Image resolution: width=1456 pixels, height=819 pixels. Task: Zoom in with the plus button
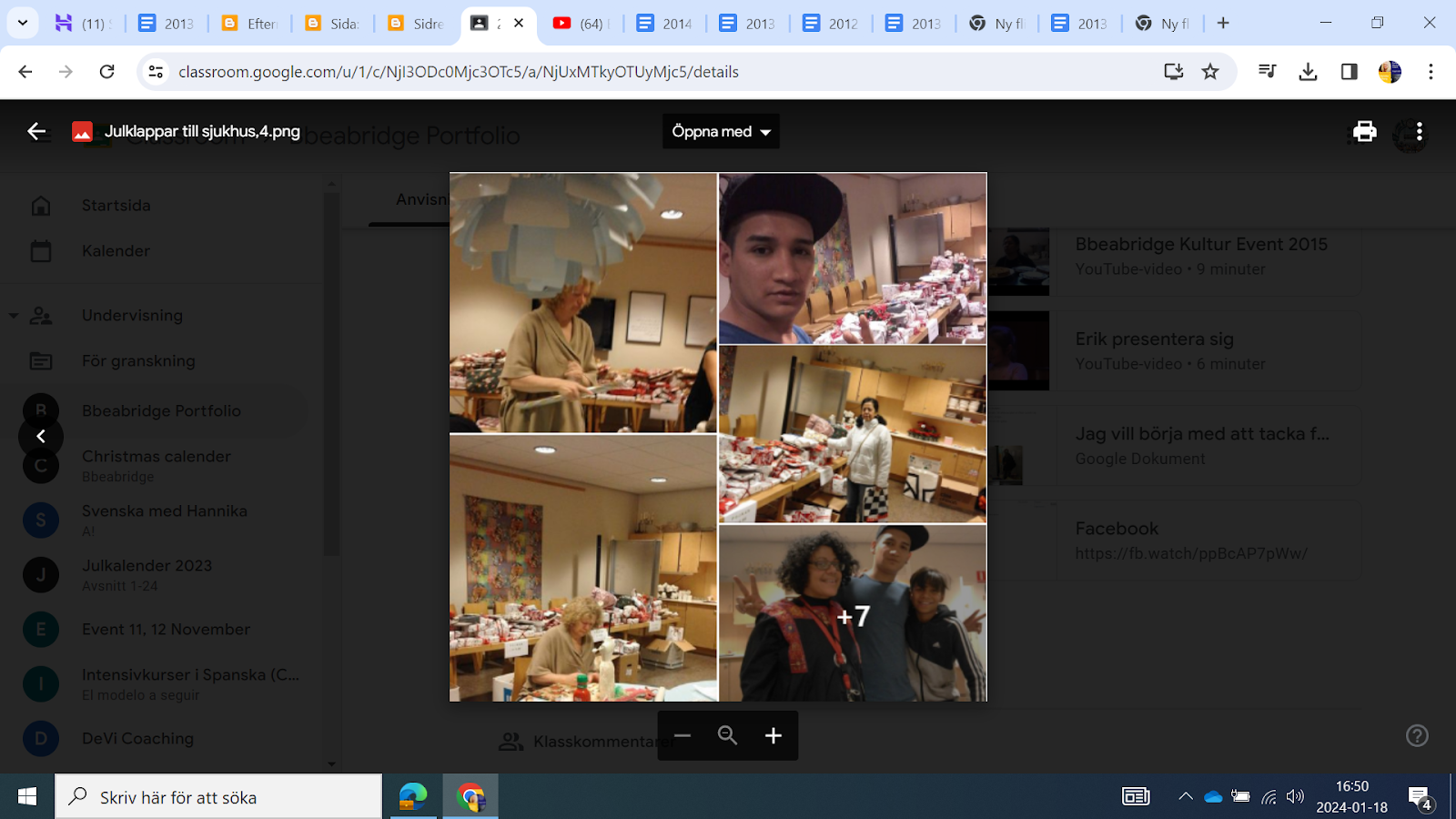click(773, 735)
